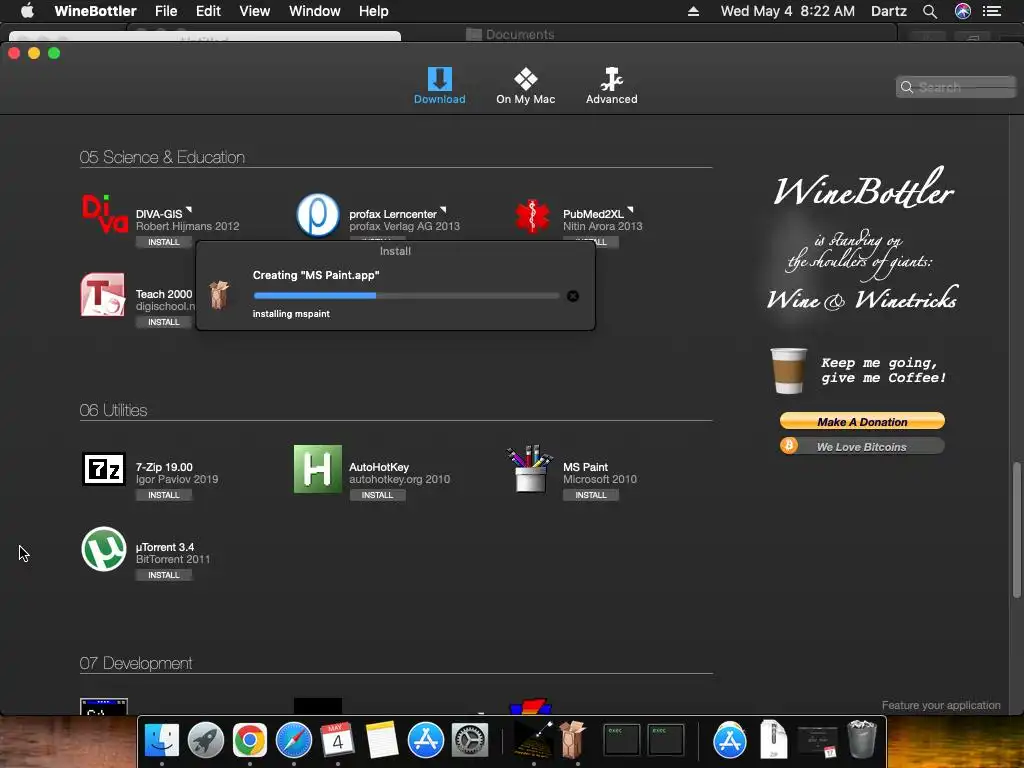Open the Help menu
Image resolution: width=1024 pixels, height=768 pixels.
(374, 11)
